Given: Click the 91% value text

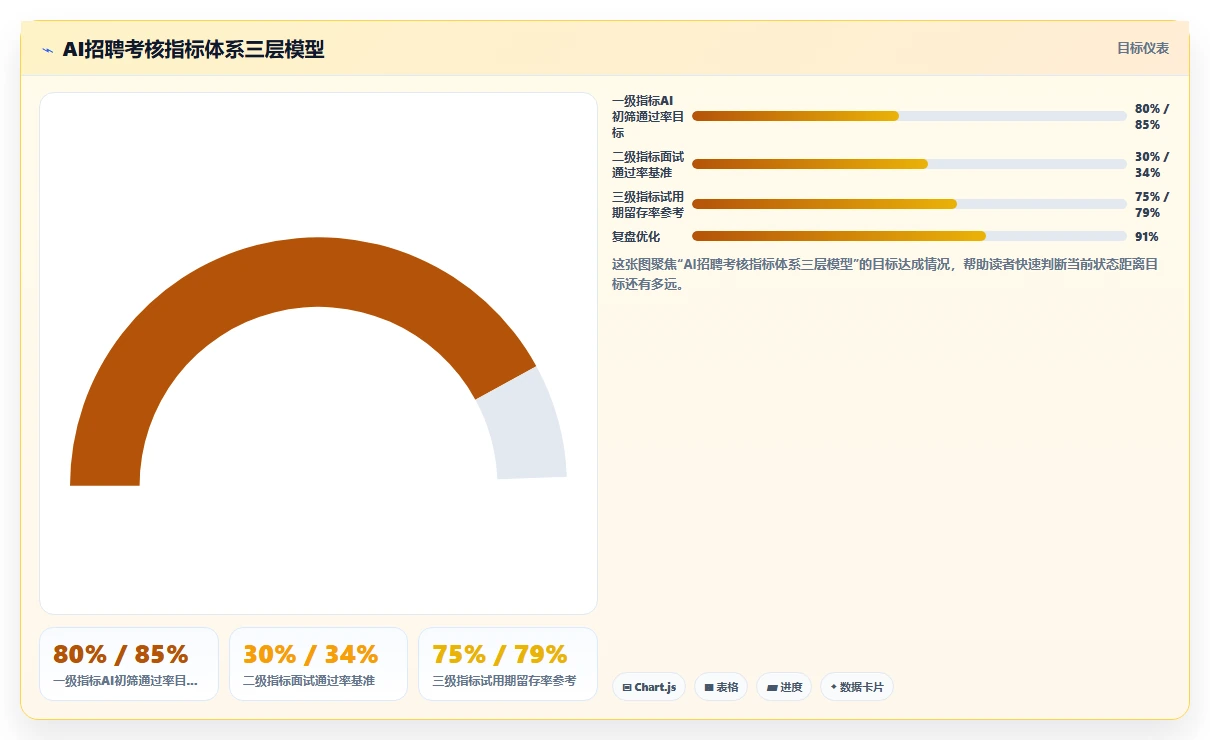Looking at the screenshot, I should [1147, 237].
